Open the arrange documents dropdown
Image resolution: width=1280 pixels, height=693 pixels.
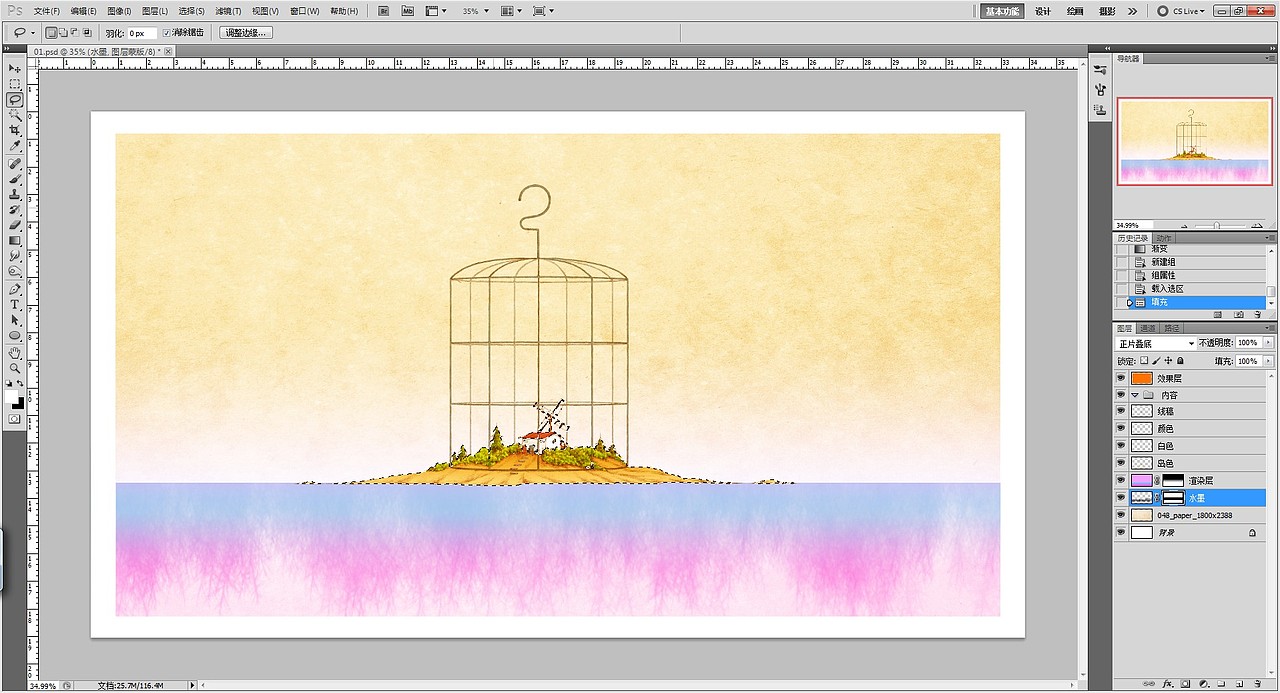pyautogui.click(x=511, y=11)
